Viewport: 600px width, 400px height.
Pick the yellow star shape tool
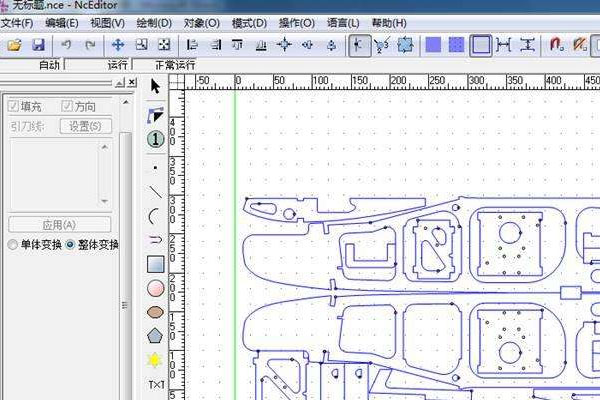[x=155, y=360]
